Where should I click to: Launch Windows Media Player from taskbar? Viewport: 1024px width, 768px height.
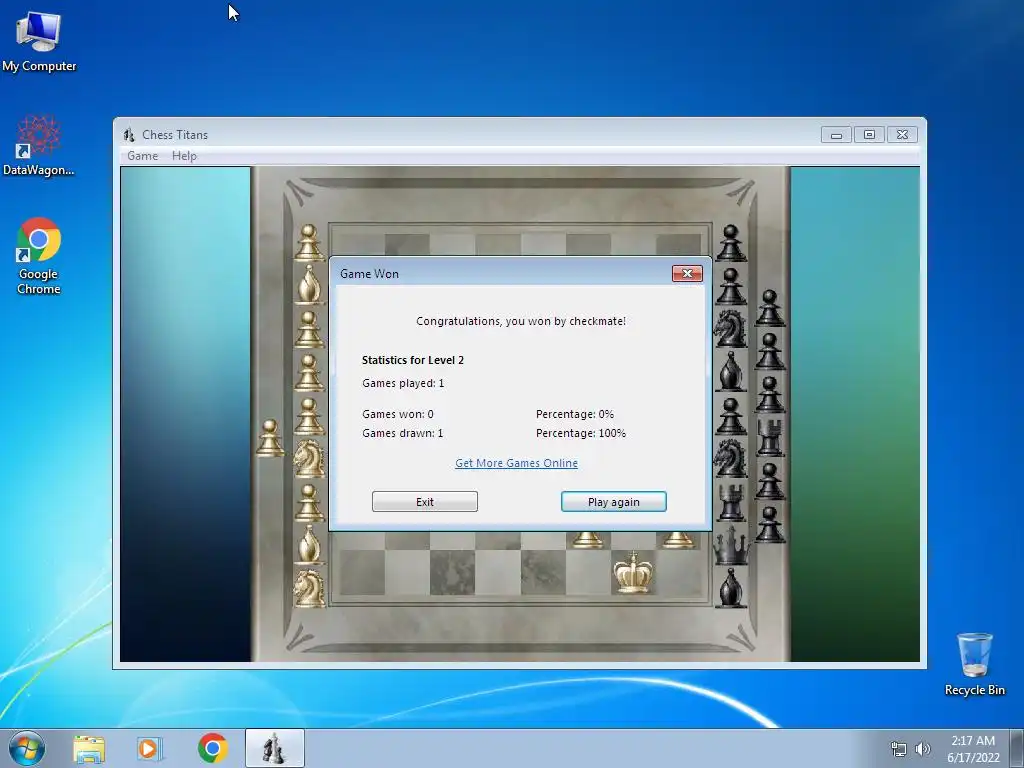pyautogui.click(x=149, y=748)
